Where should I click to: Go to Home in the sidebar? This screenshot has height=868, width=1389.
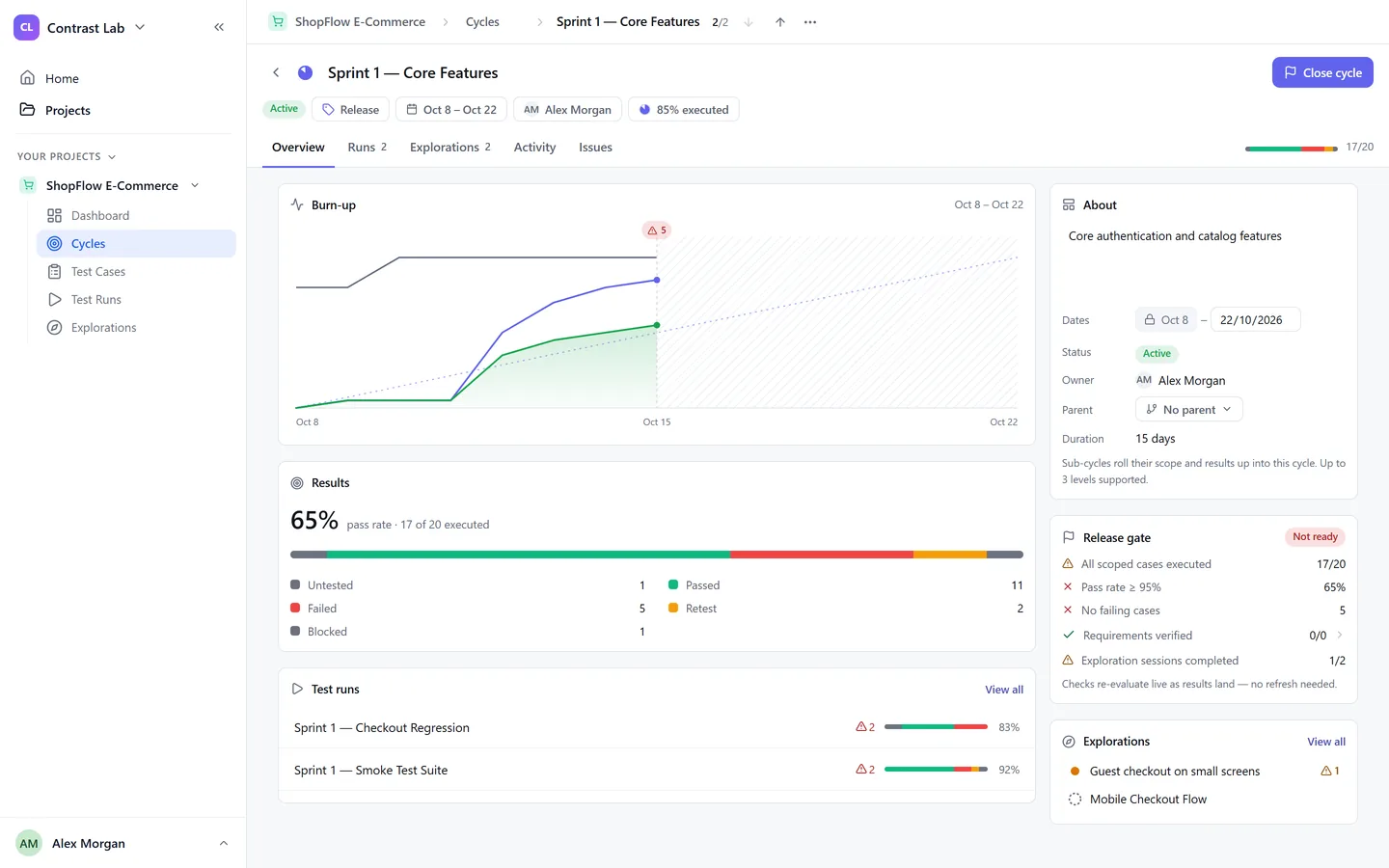(x=123, y=78)
